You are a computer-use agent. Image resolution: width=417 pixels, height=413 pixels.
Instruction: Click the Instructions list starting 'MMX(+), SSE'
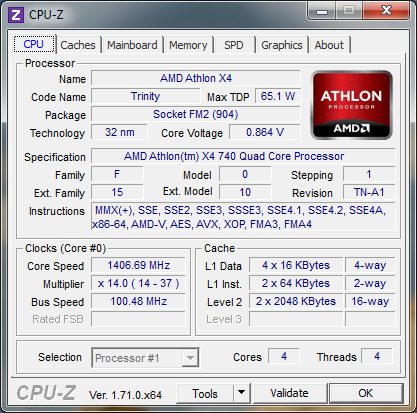coord(243,217)
